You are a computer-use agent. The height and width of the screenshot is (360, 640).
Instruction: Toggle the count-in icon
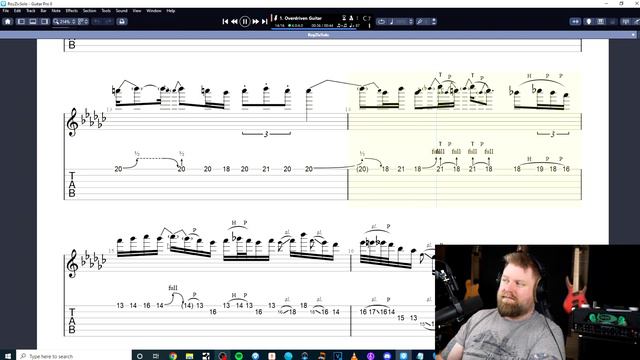tap(344, 18)
